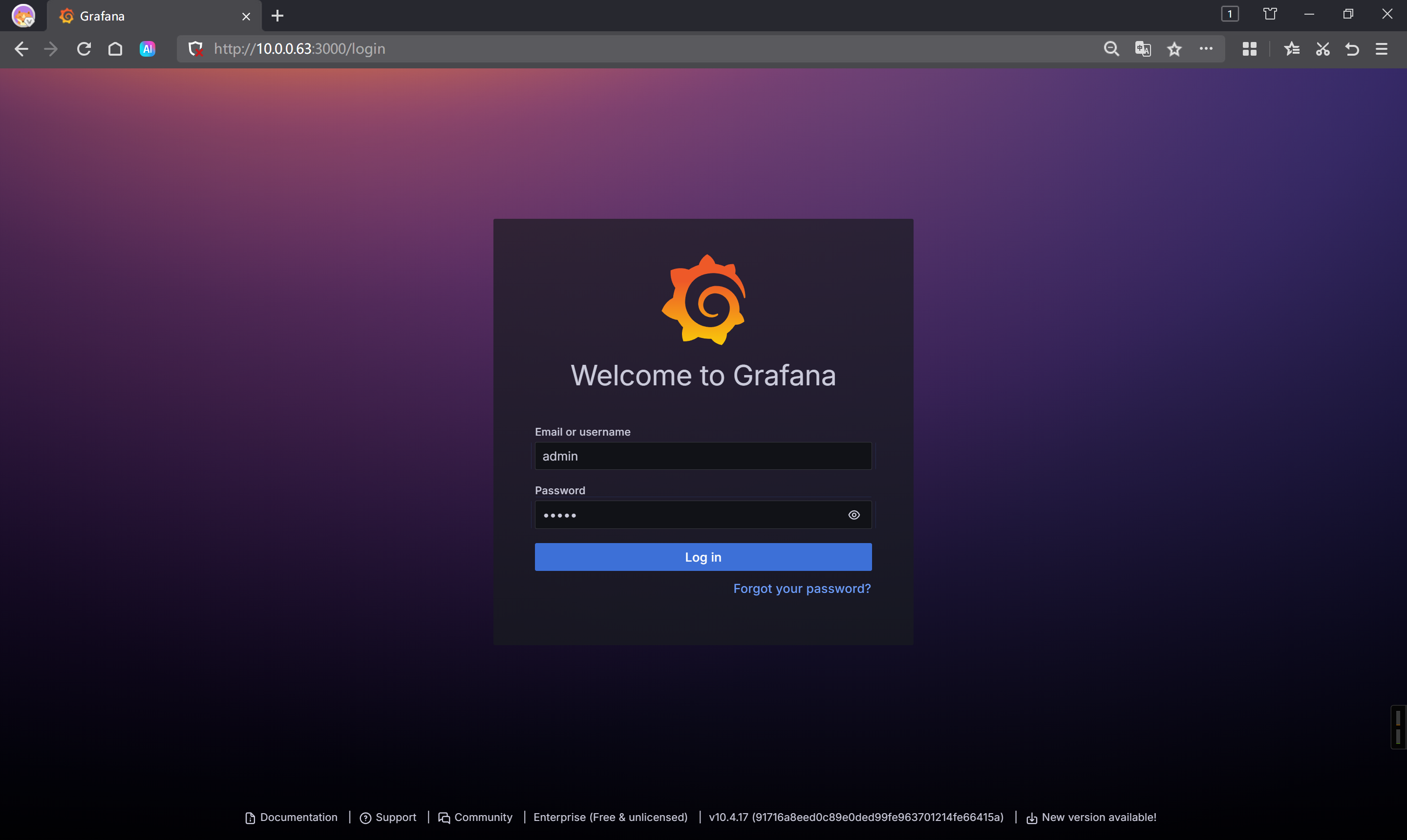
Task: Click the v10.4.17 version link
Action: [856, 818]
